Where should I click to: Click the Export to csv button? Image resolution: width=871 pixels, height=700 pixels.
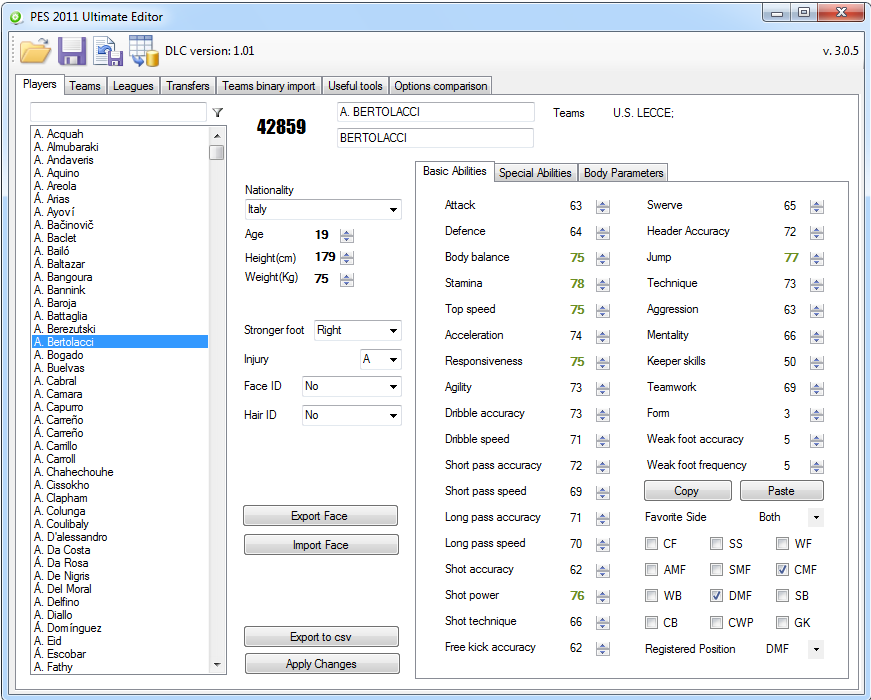point(321,637)
